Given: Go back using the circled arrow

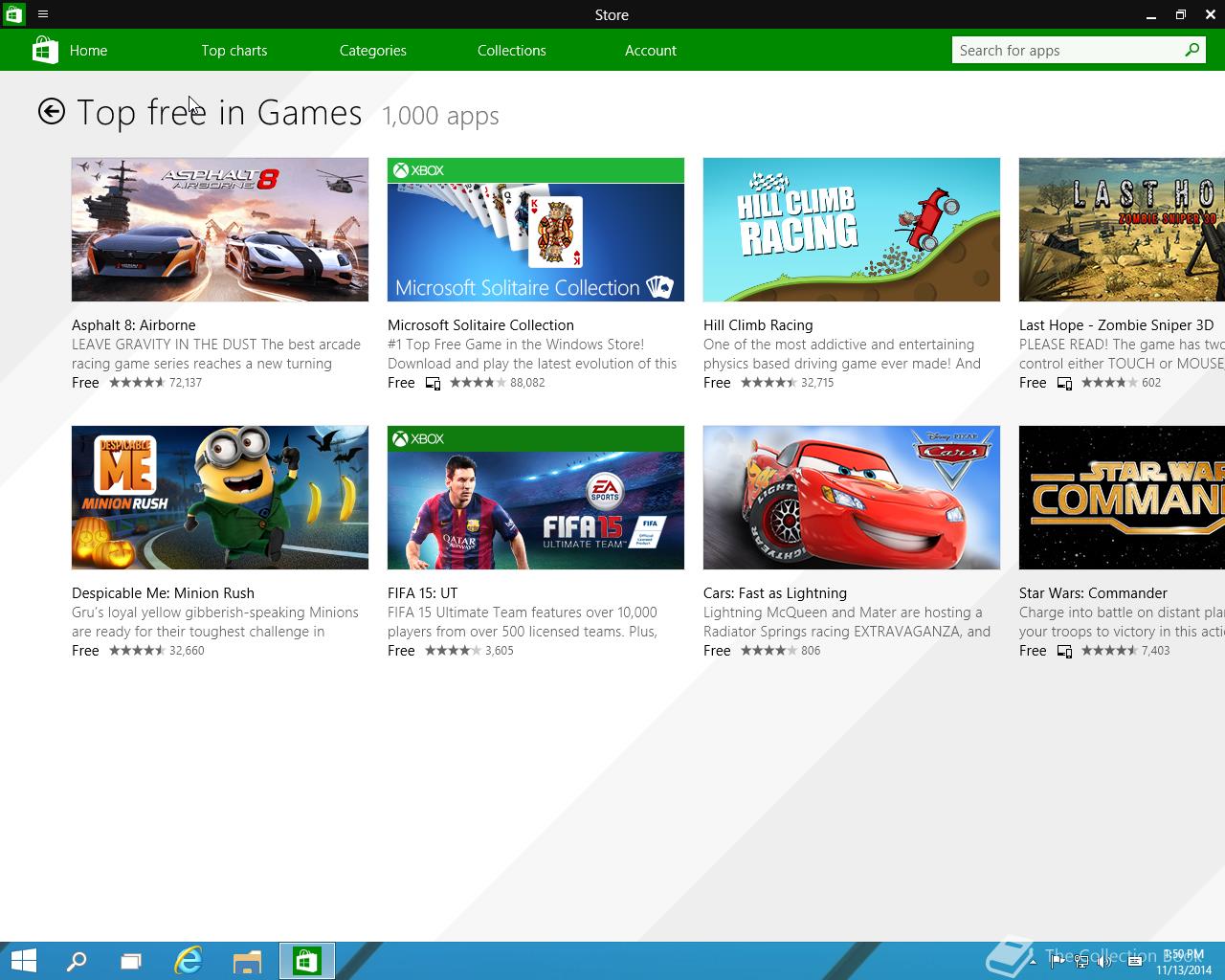Looking at the screenshot, I should pos(52,112).
